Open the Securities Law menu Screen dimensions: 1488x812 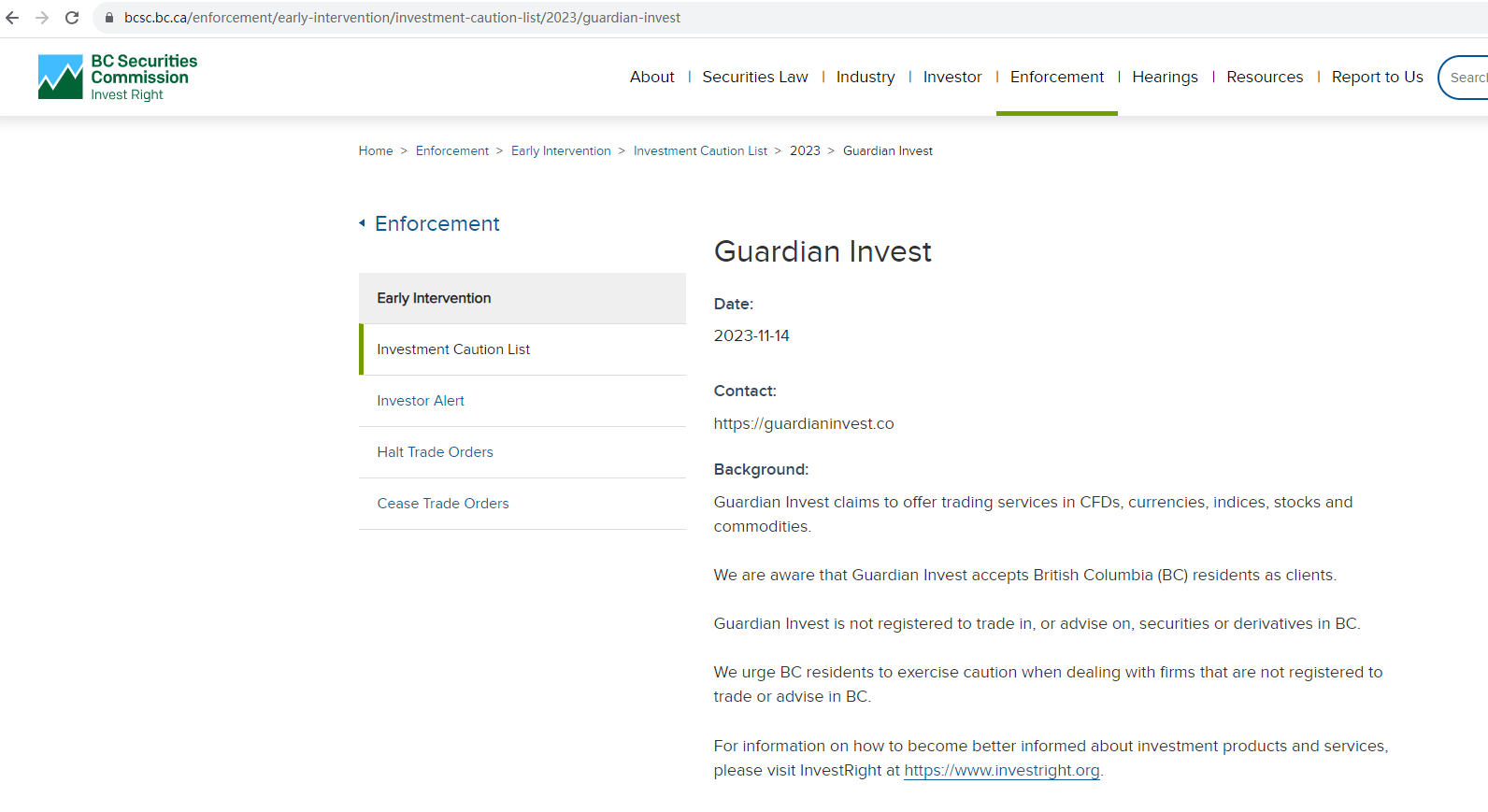pyautogui.click(x=755, y=77)
